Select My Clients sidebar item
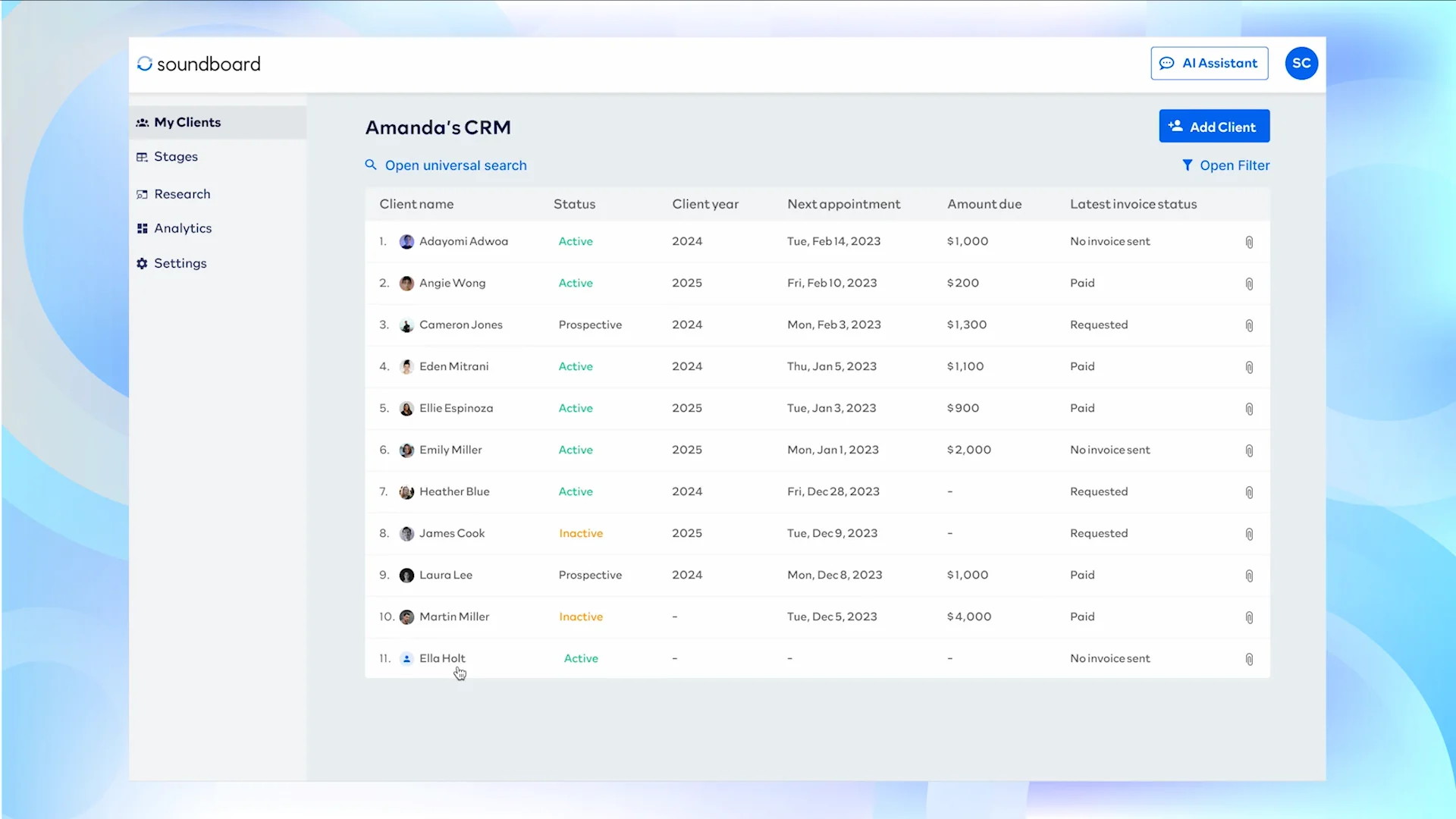The image size is (1456, 819). coord(187,122)
